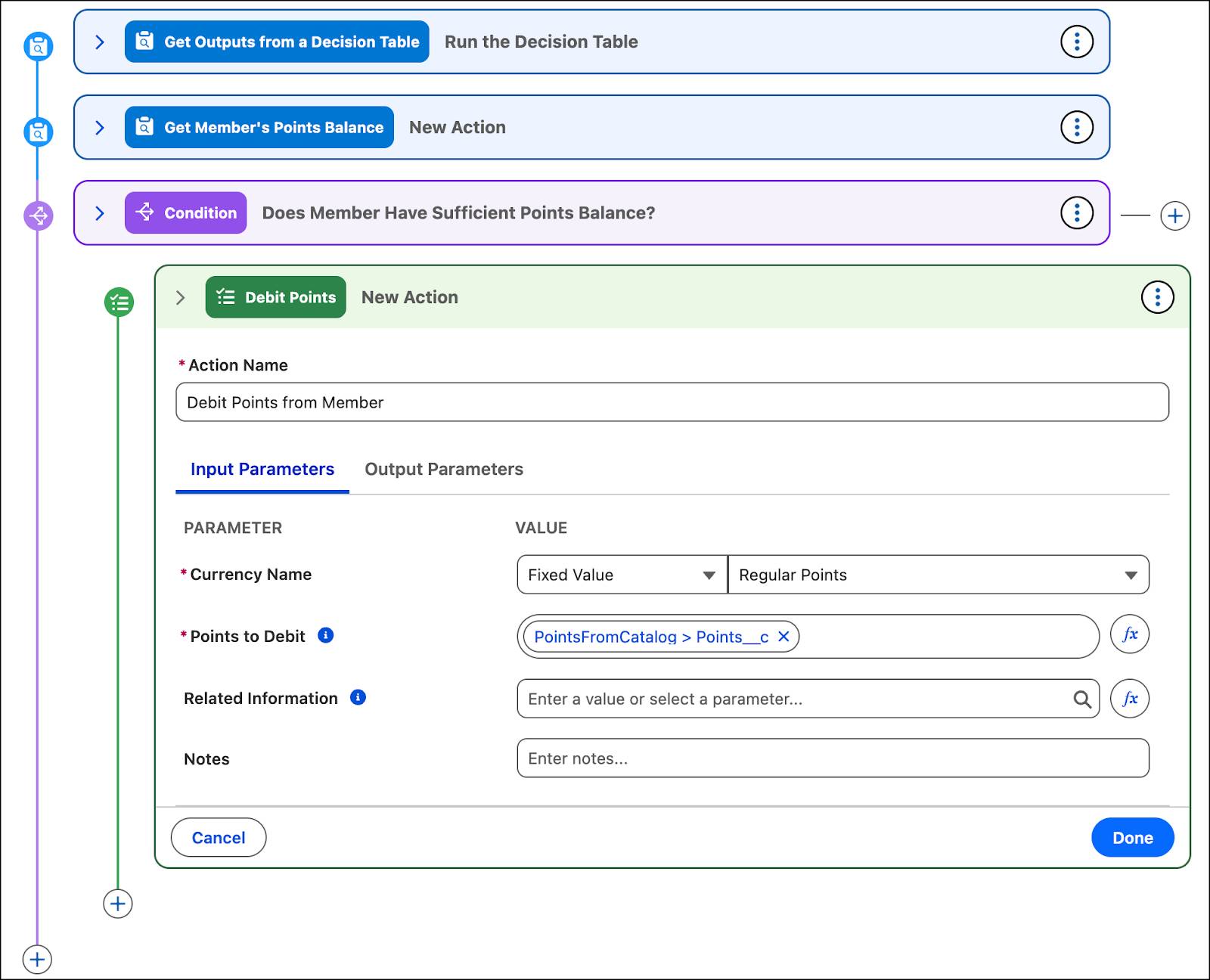Screen dimensions: 1210x980
Task: Switch to the Output Parameters tab
Action: (x=444, y=470)
